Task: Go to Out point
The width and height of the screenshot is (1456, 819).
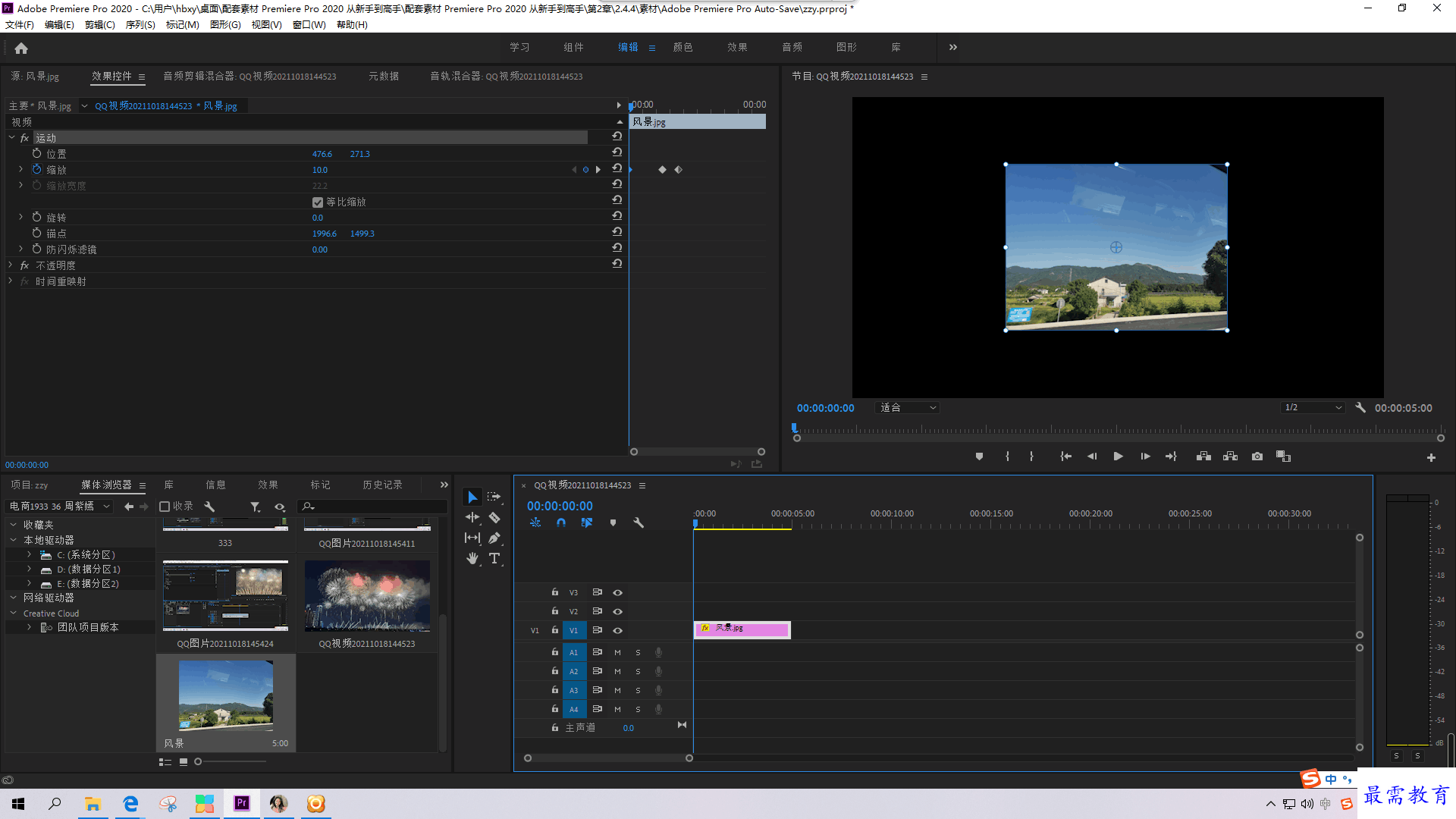Action: (x=1171, y=457)
